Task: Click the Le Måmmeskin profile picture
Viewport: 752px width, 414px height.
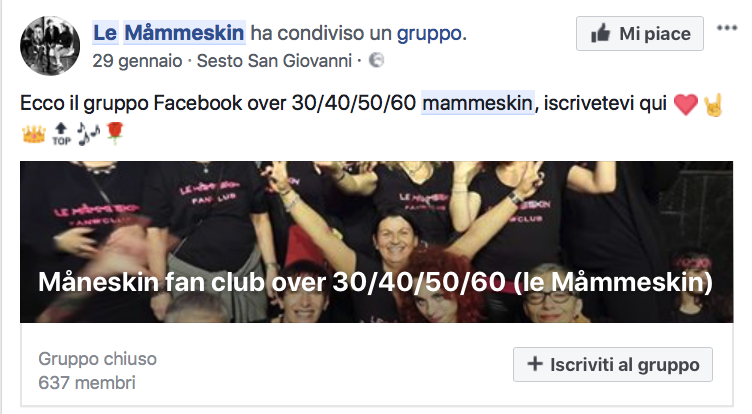Action: pyautogui.click(x=50, y=46)
